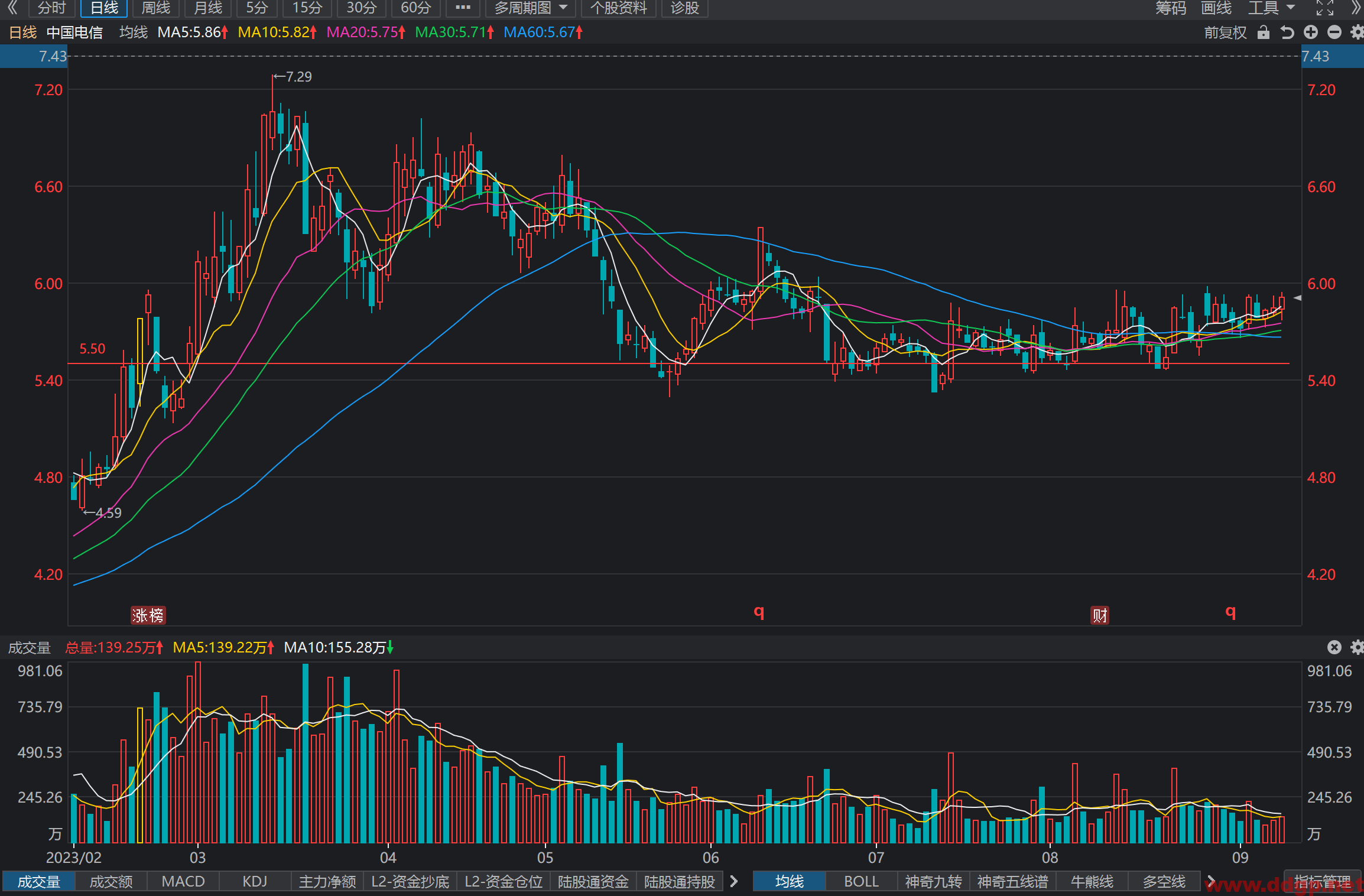Show more sub-indicators with the right chevron
This screenshot has height=896, width=1364.
(x=734, y=881)
